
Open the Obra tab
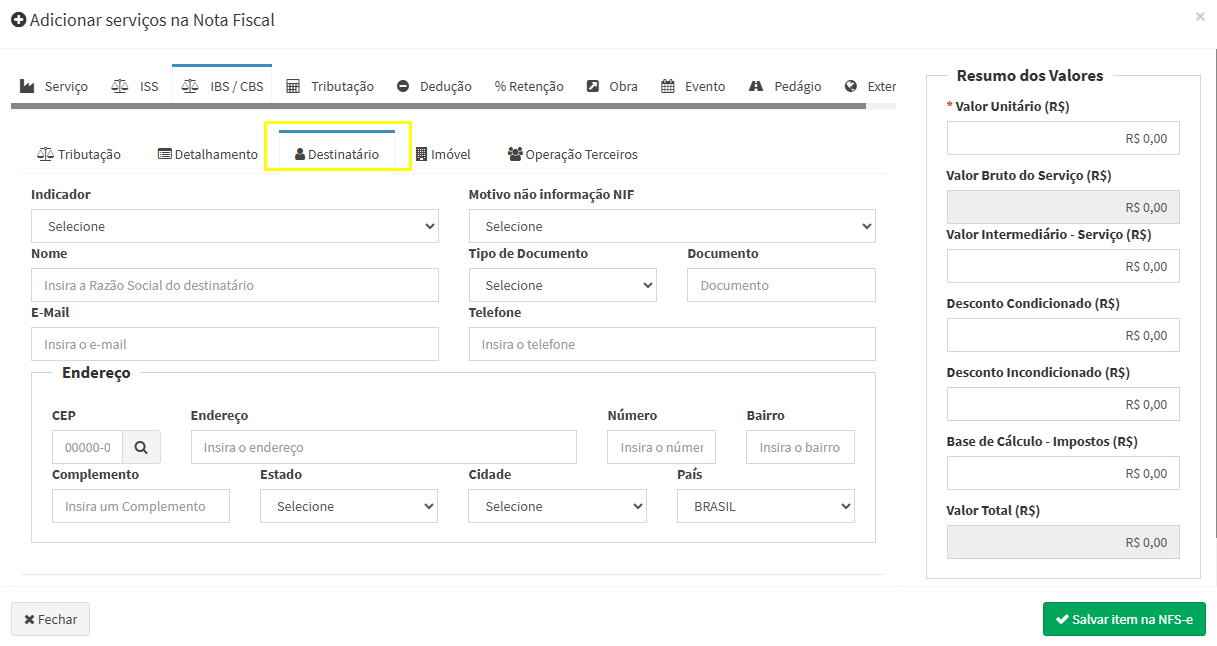(612, 86)
